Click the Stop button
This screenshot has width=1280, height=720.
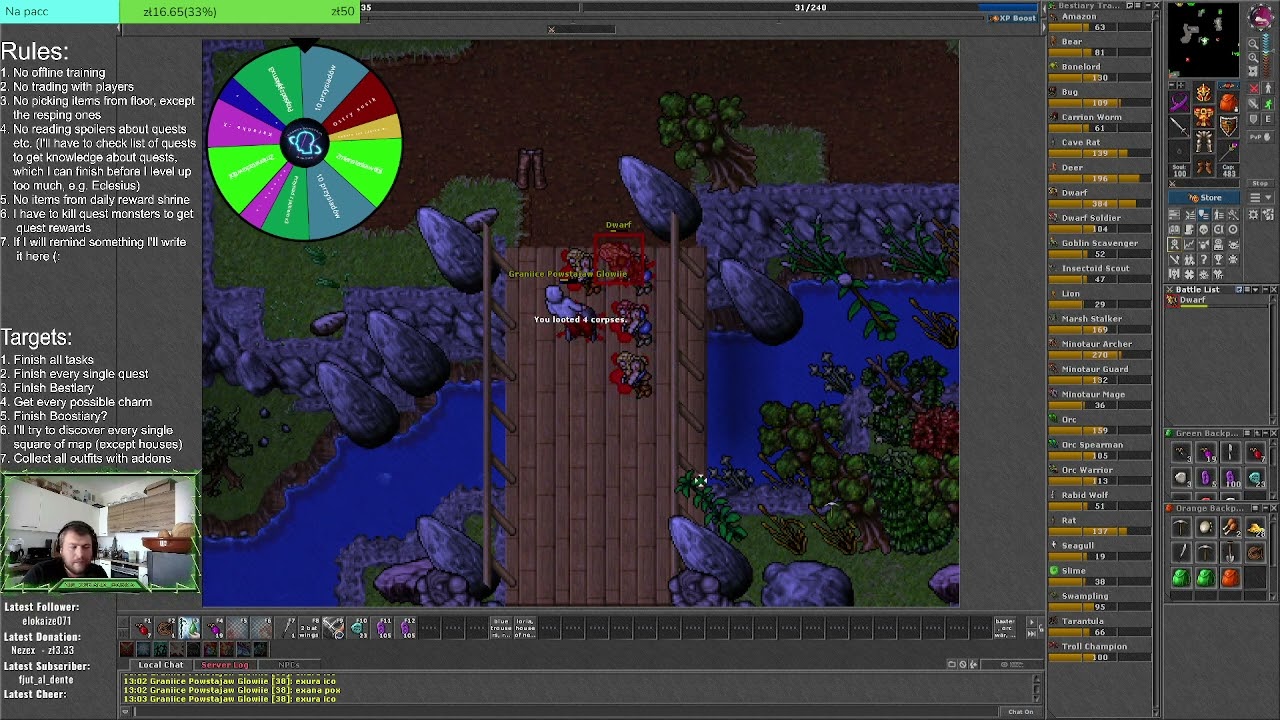(1260, 184)
